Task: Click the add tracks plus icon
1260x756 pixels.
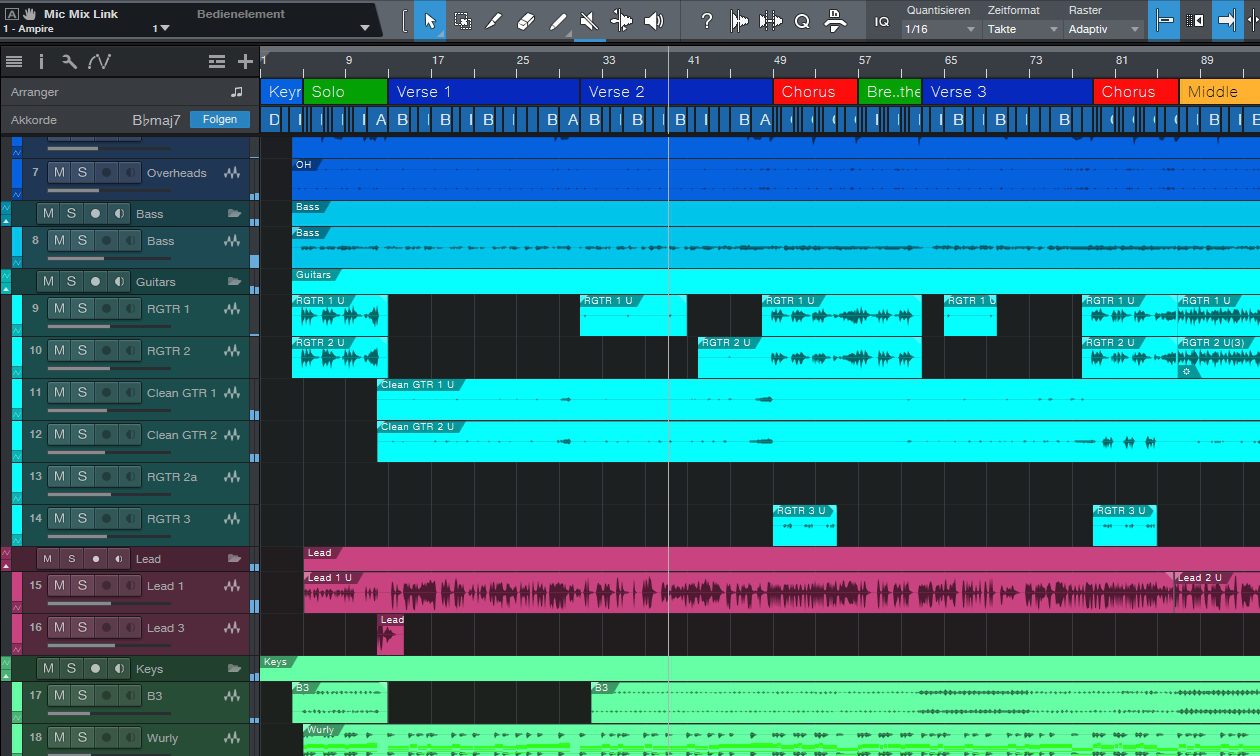Action: point(244,62)
